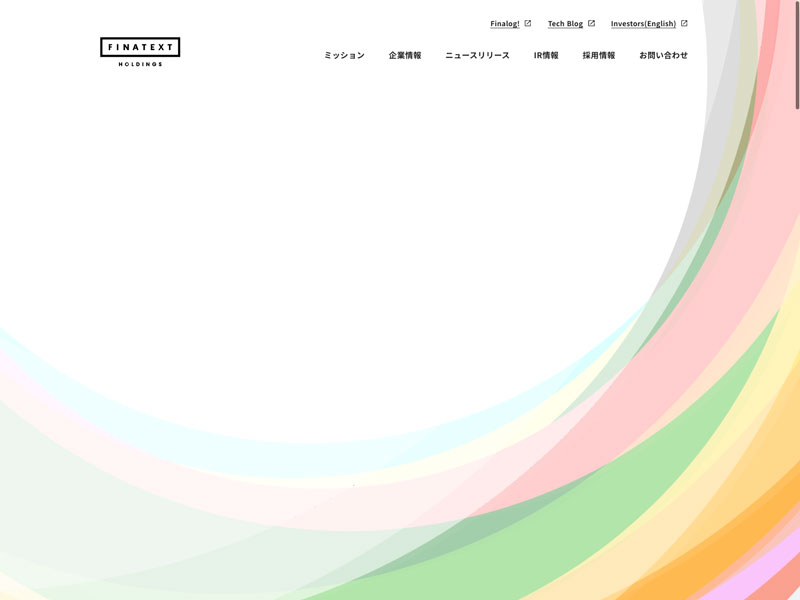Open ニュースリリース from the nav bar

477,55
